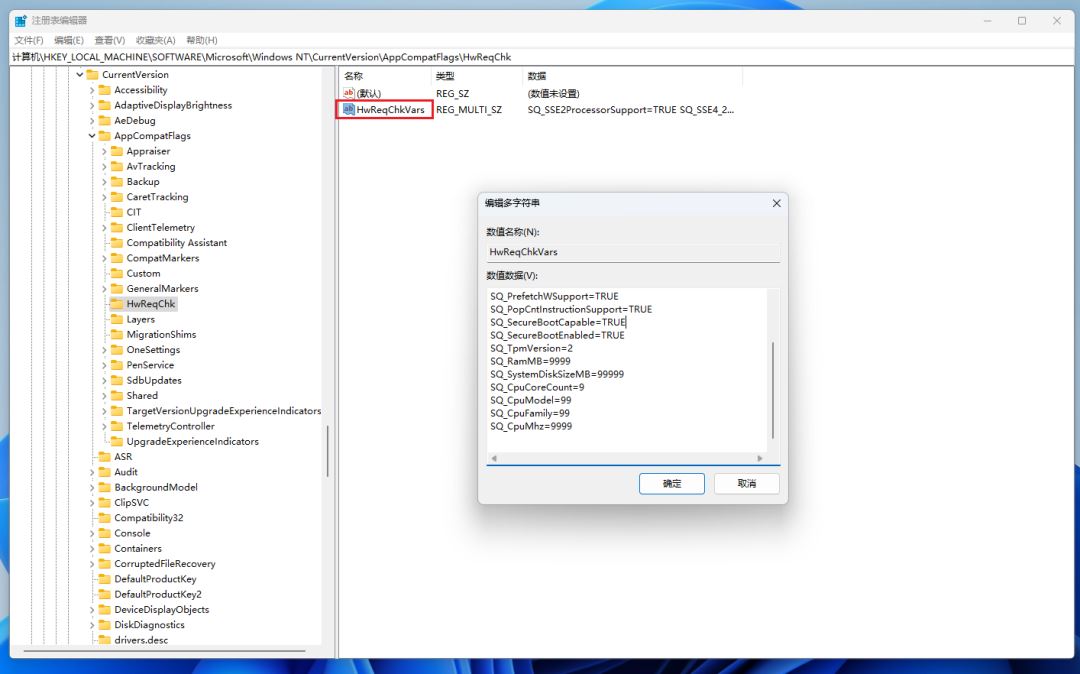Click the 取消 button in dialog

tap(746, 483)
